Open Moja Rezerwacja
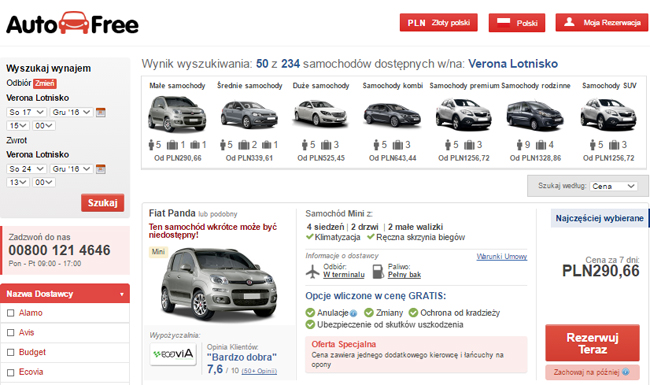650x385 pixels. [x=601, y=22]
